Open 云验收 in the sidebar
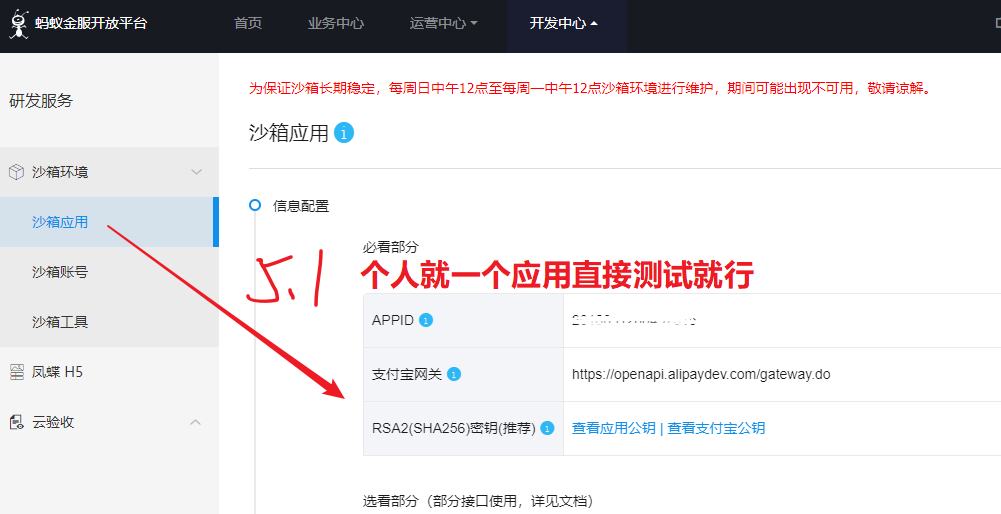This screenshot has width=1001, height=514. [53, 422]
